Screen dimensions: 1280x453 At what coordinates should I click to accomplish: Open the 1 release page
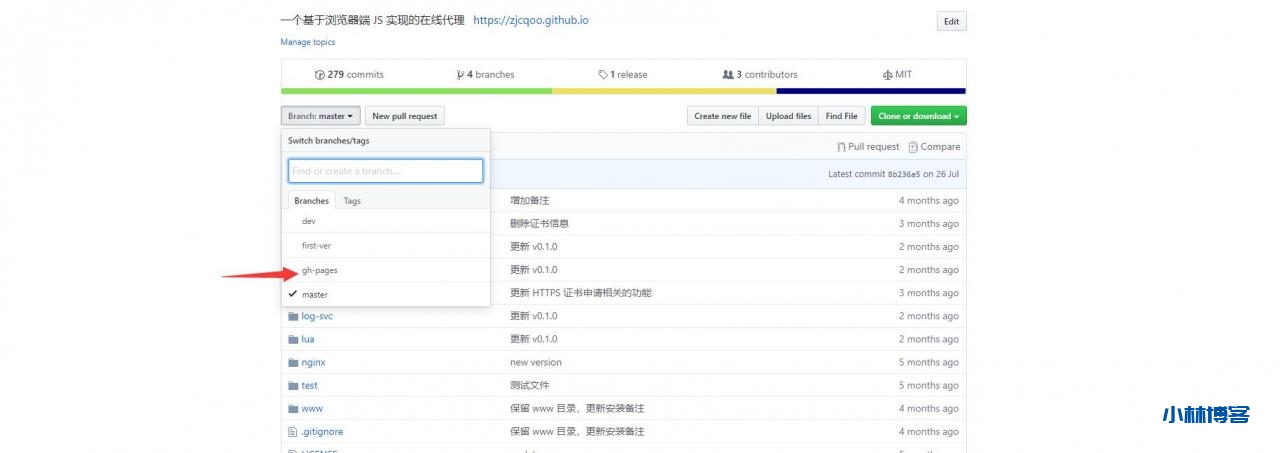pos(623,75)
